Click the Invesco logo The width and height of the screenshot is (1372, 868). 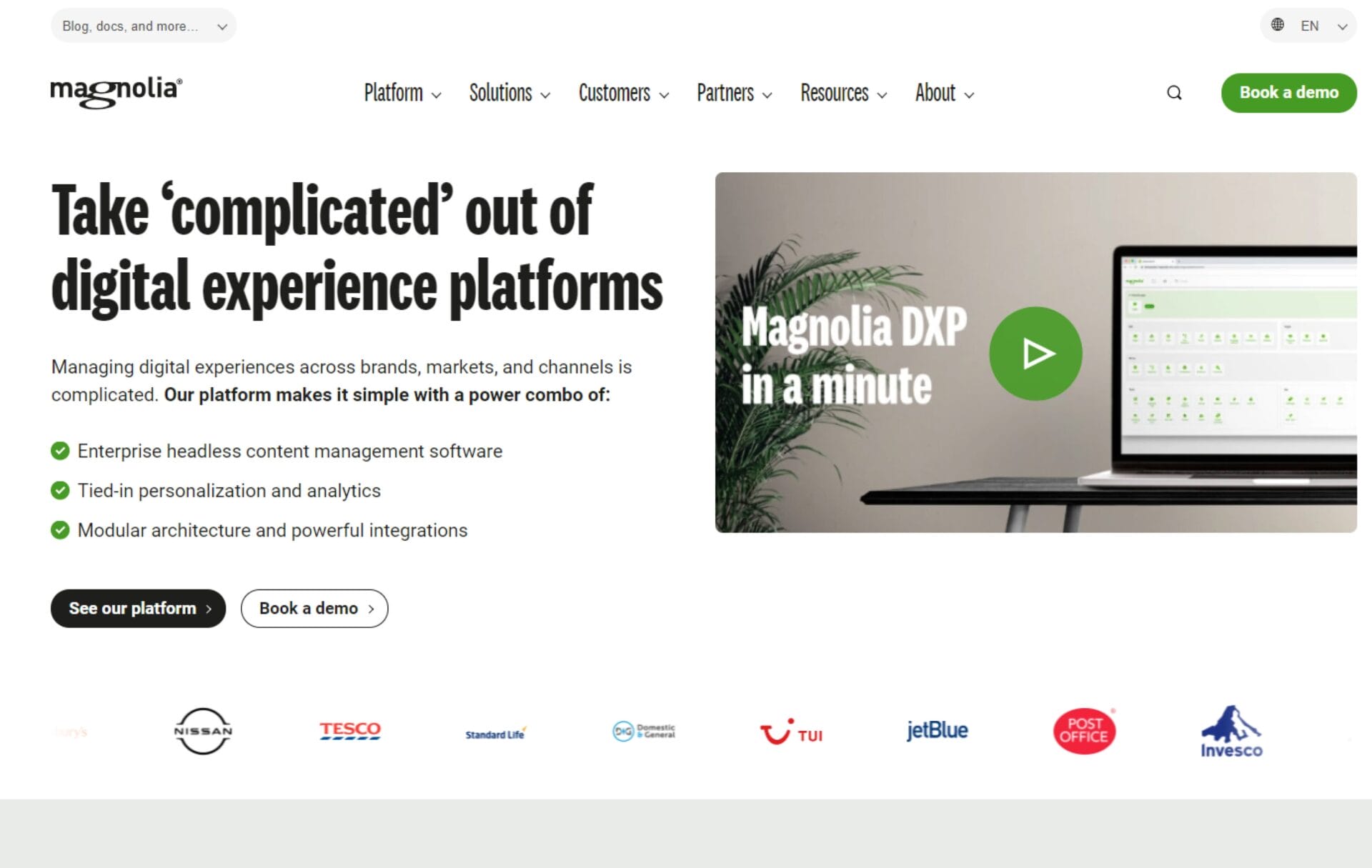(1231, 732)
